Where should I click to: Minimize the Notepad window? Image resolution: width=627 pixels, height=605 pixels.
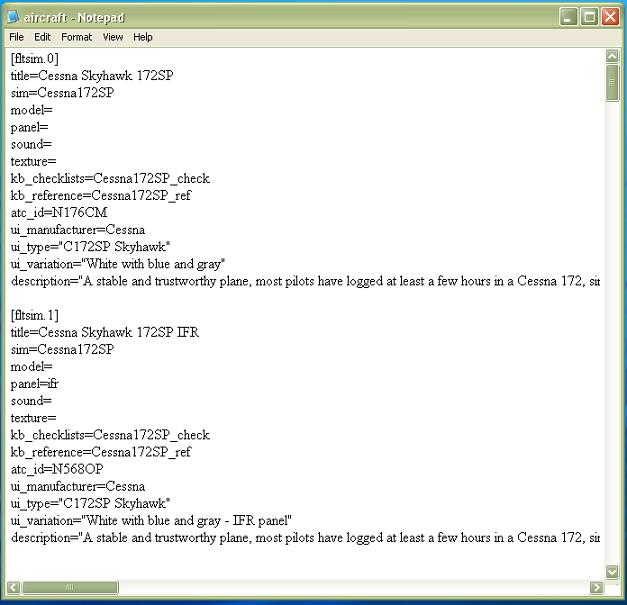(568, 17)
